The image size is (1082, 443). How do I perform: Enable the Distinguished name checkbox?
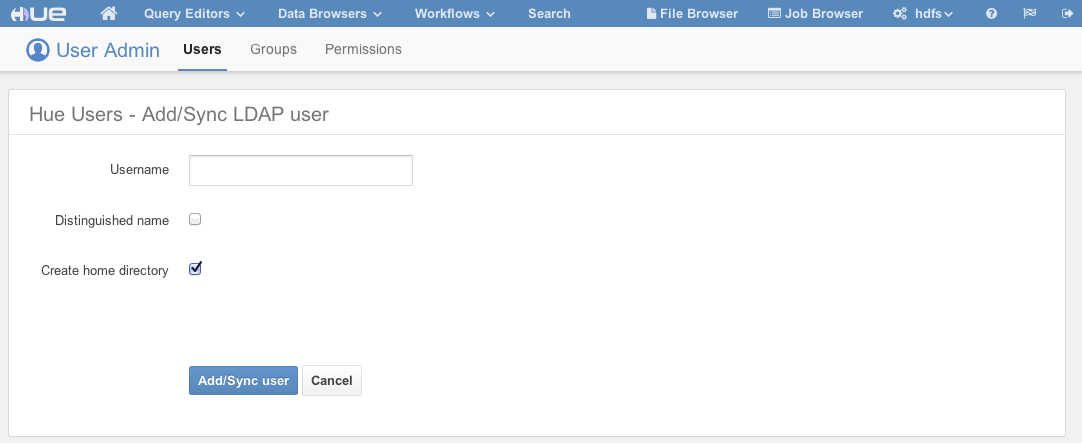(195, 219)
